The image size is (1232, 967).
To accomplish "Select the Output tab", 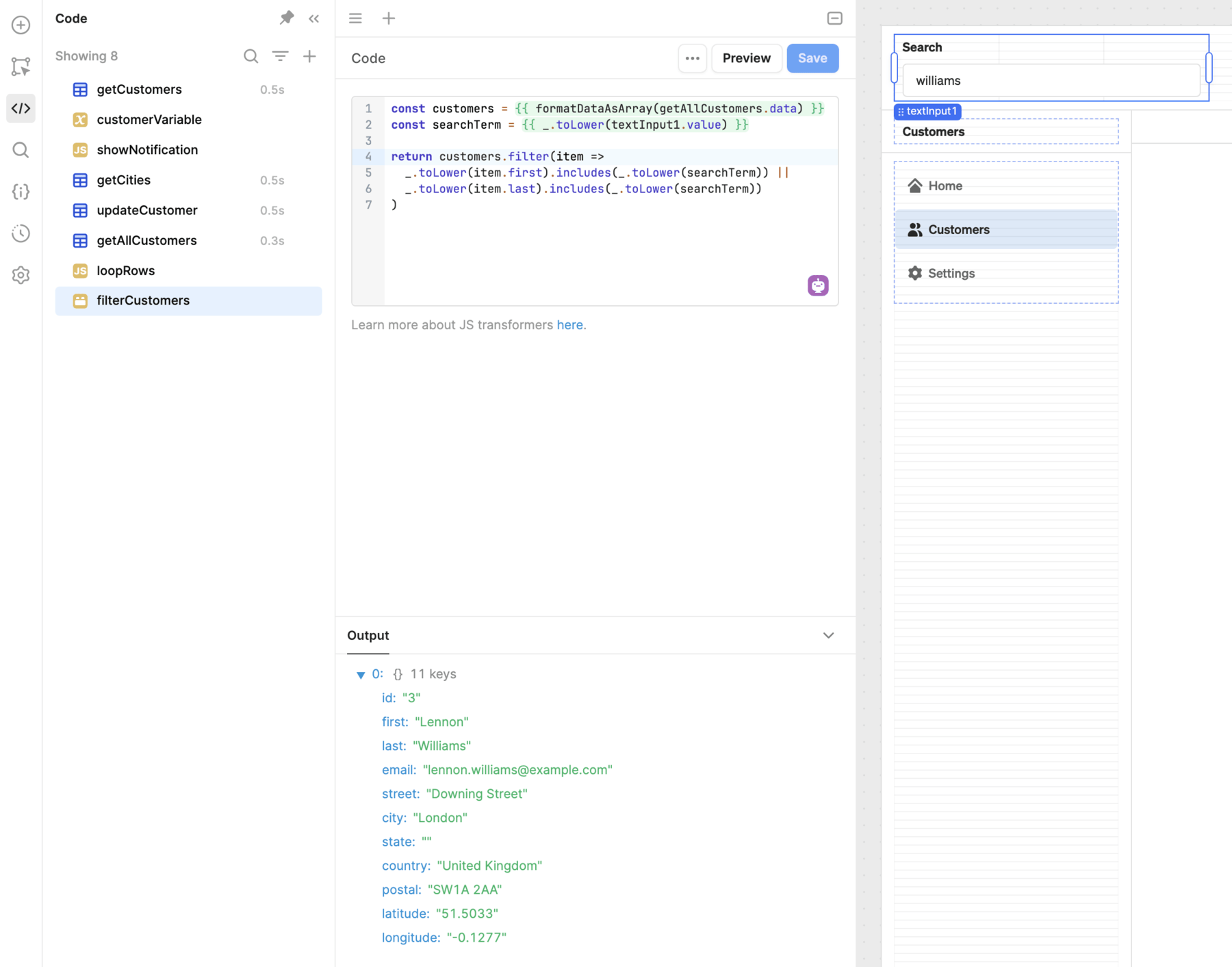I will click(368, 636).
